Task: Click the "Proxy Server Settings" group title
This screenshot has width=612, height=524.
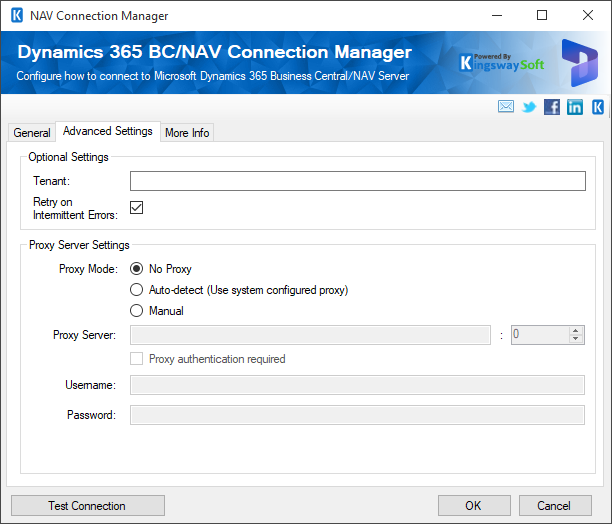Action: pos(79,245)
